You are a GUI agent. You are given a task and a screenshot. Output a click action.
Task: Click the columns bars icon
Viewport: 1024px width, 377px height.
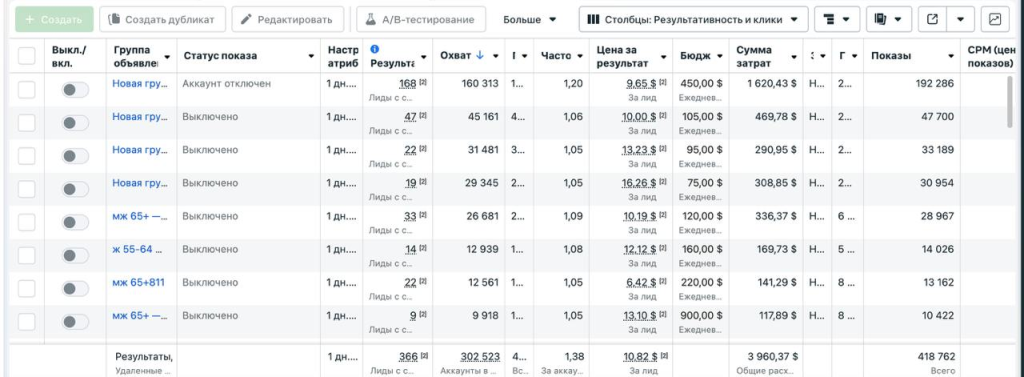click(593, 20)
